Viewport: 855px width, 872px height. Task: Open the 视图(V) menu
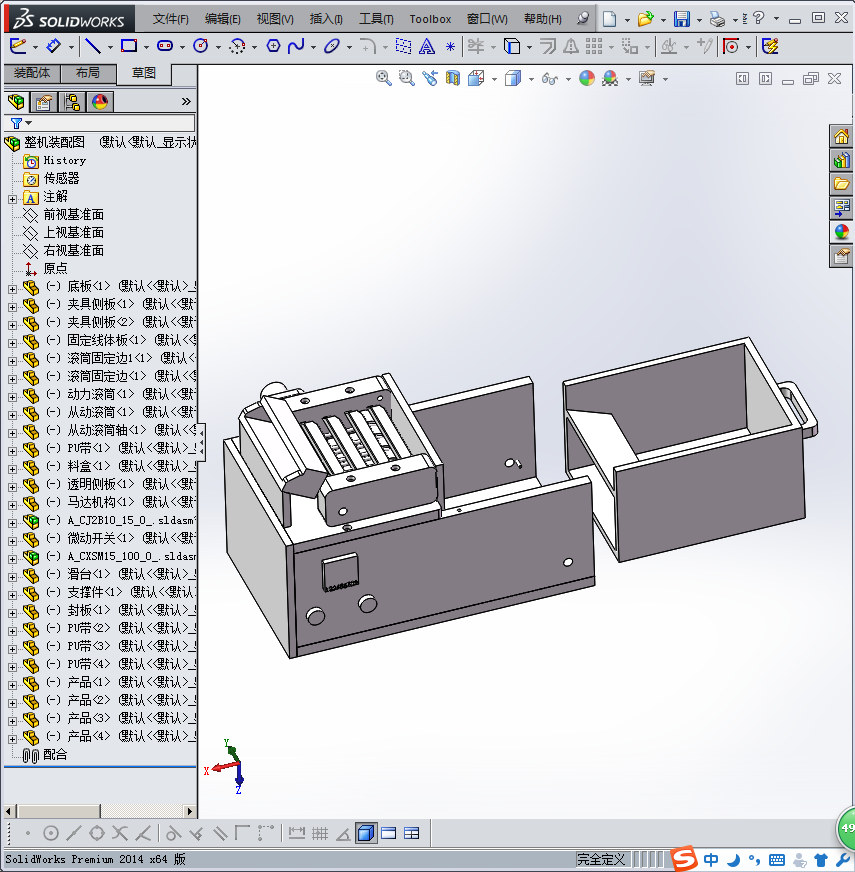click(x=275, y=19)
